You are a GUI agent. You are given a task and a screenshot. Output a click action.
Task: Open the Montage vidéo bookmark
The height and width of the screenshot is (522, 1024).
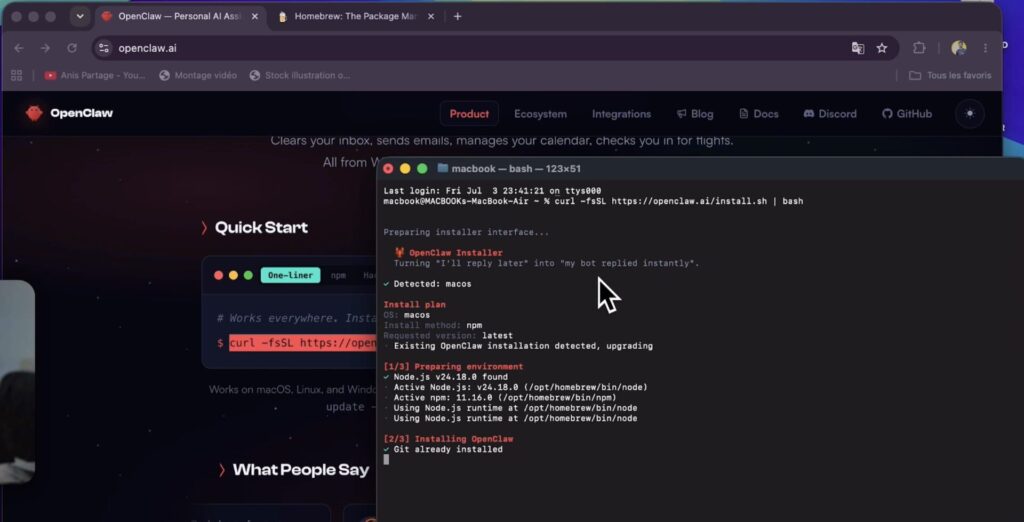[x=198, y=76]
